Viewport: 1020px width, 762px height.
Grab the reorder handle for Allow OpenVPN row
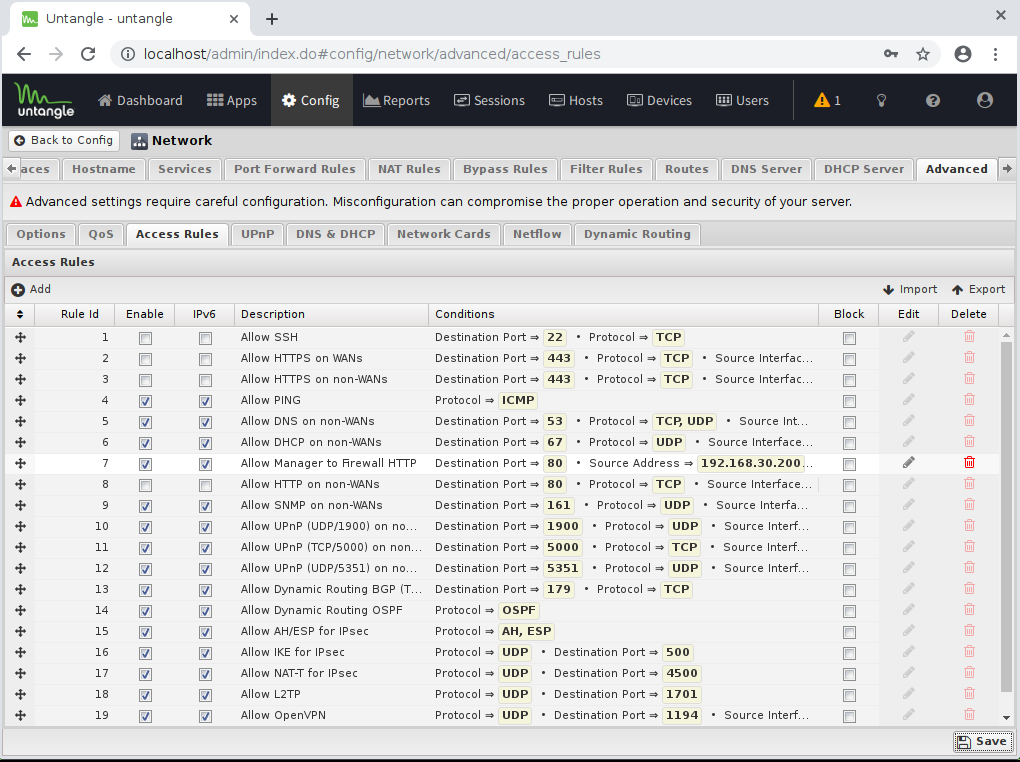click(20, 715)
